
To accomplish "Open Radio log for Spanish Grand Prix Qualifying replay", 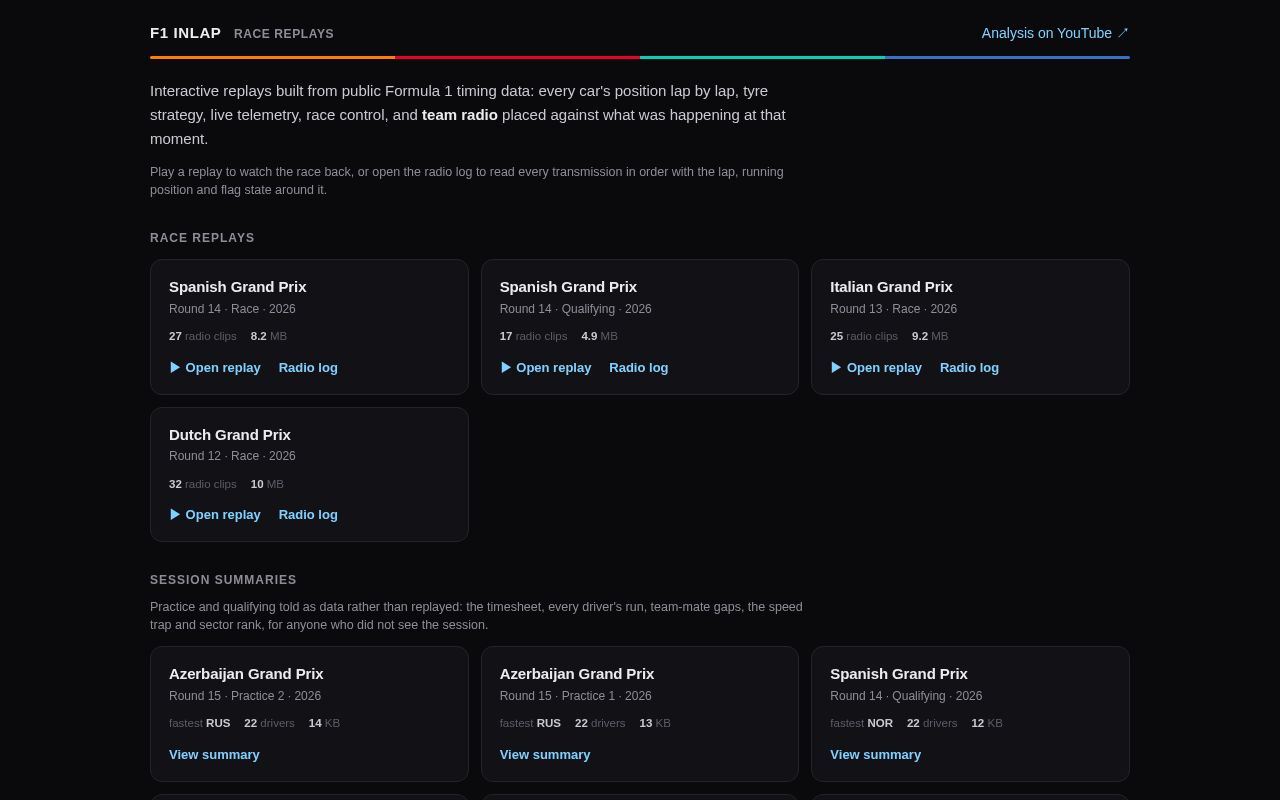I will coord(639,367).
